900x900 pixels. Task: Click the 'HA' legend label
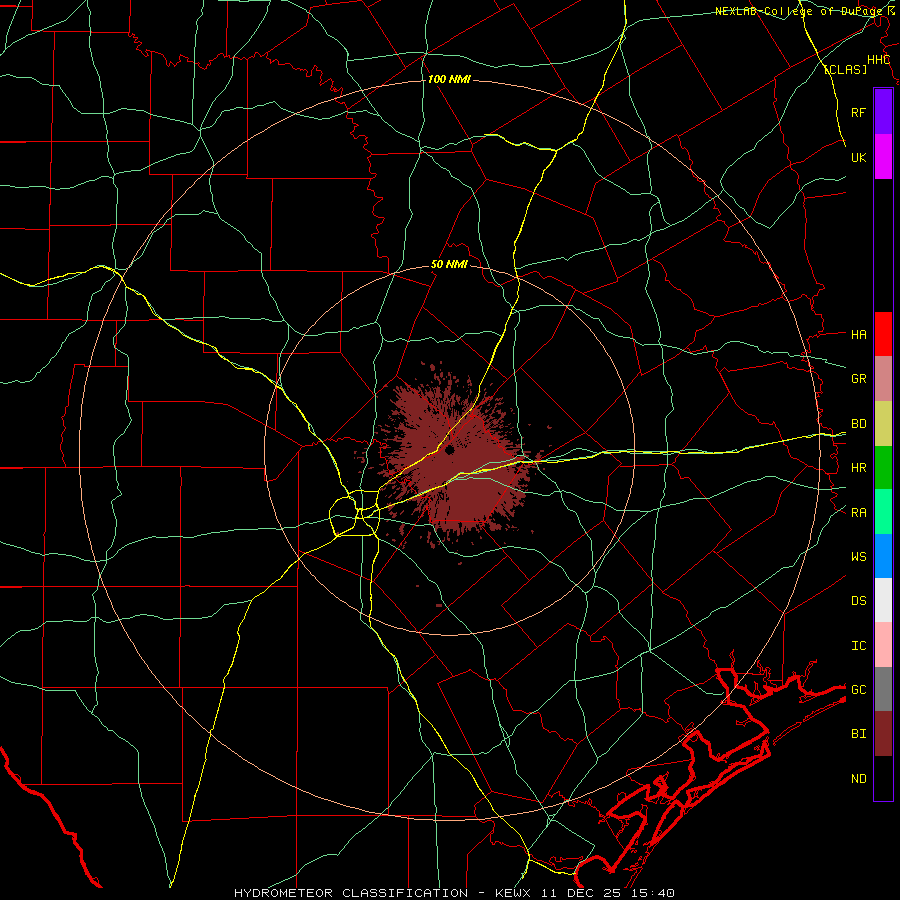point(858,334)
